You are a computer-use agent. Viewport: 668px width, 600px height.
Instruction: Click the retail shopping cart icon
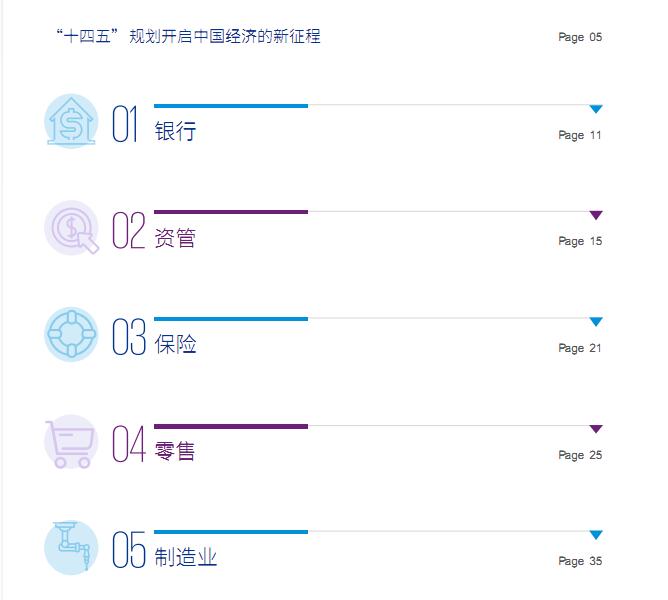tap(71, 442)
